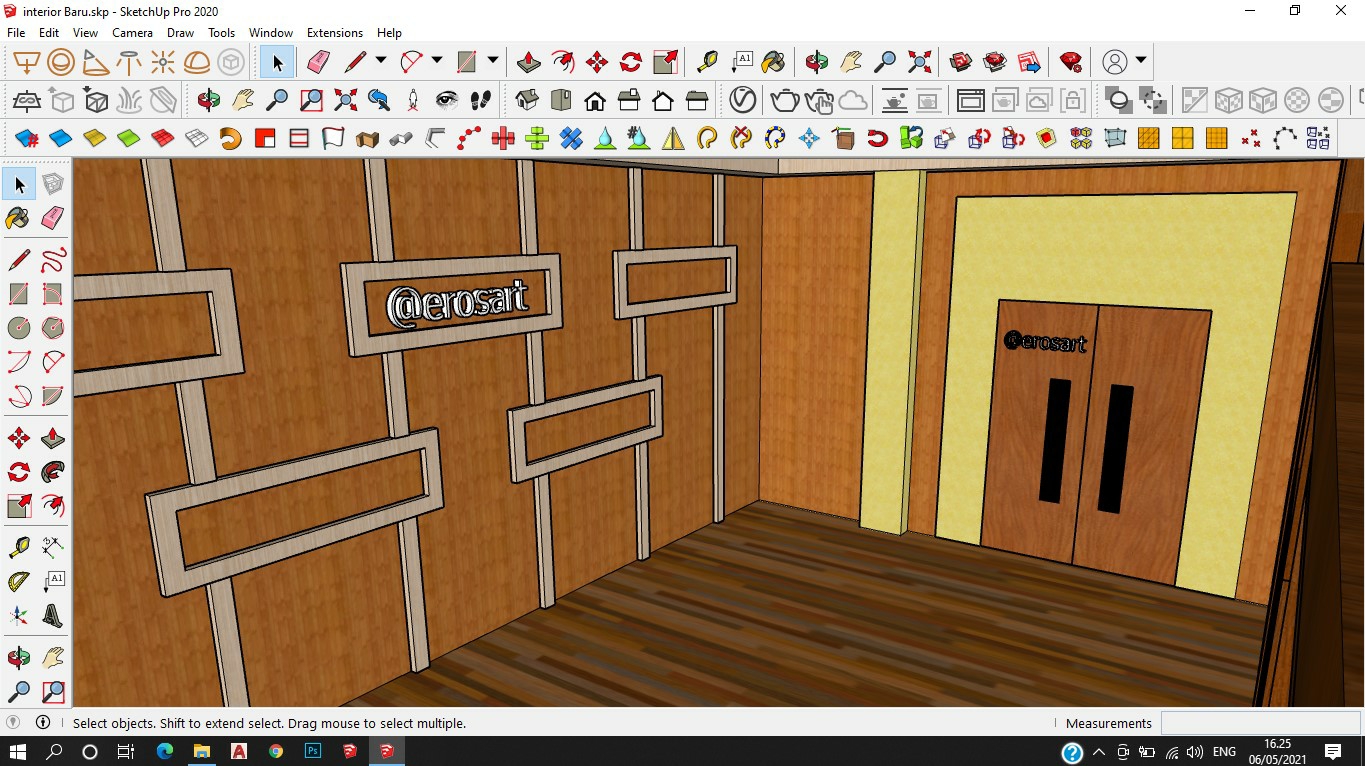The image size is (1365, 766).
Task: Choose 3D Text tool in left toolbar
Action: click(53, 616)
